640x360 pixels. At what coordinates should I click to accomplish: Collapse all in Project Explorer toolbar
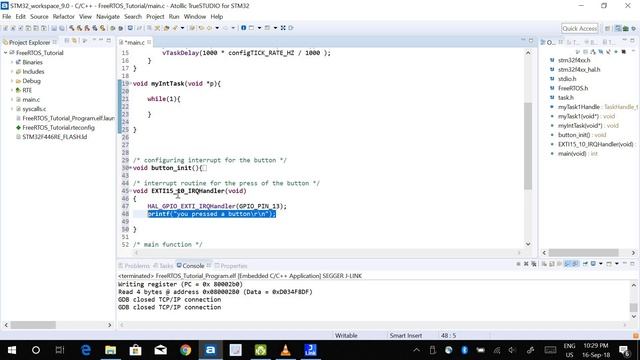tap(67, 41)
